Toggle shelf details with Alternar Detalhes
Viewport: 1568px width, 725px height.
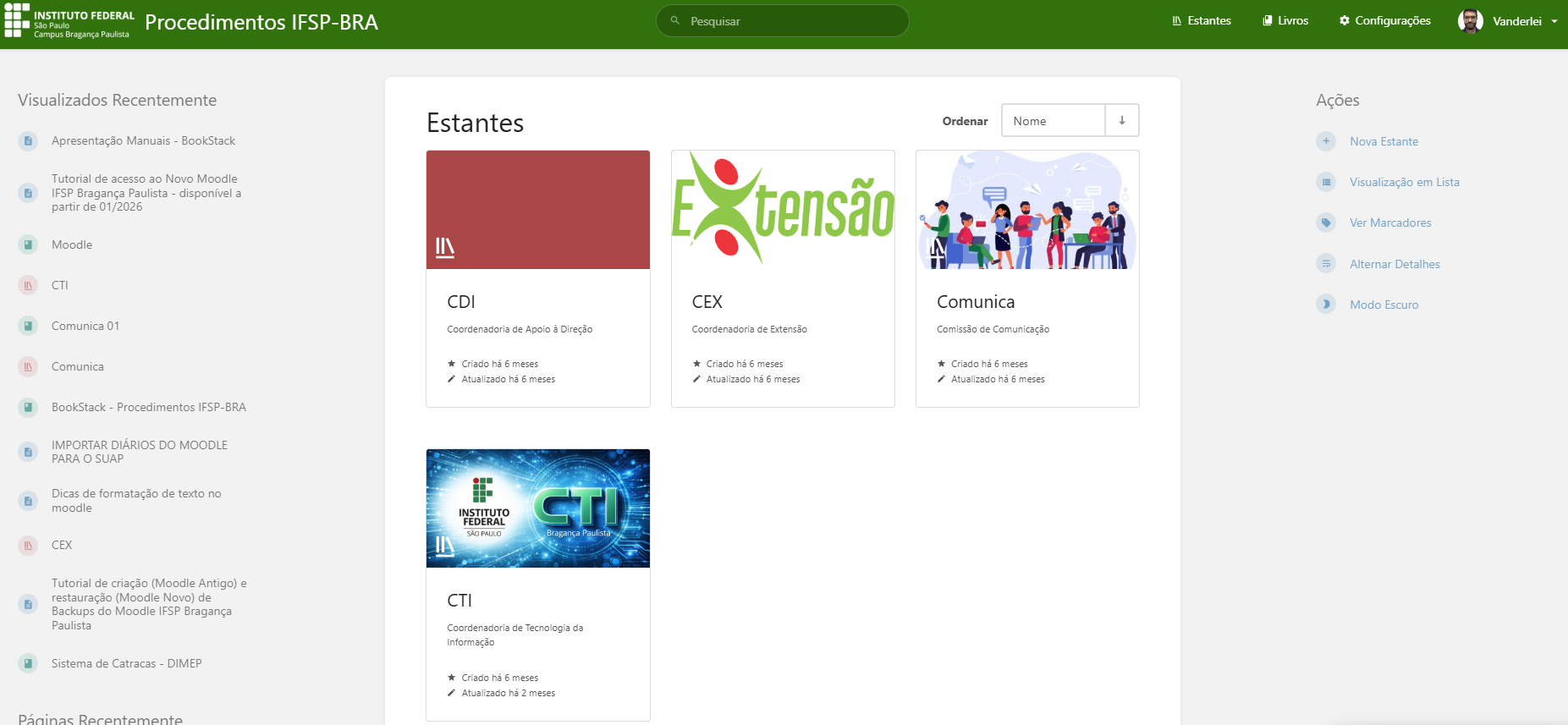pos(1395,264)
